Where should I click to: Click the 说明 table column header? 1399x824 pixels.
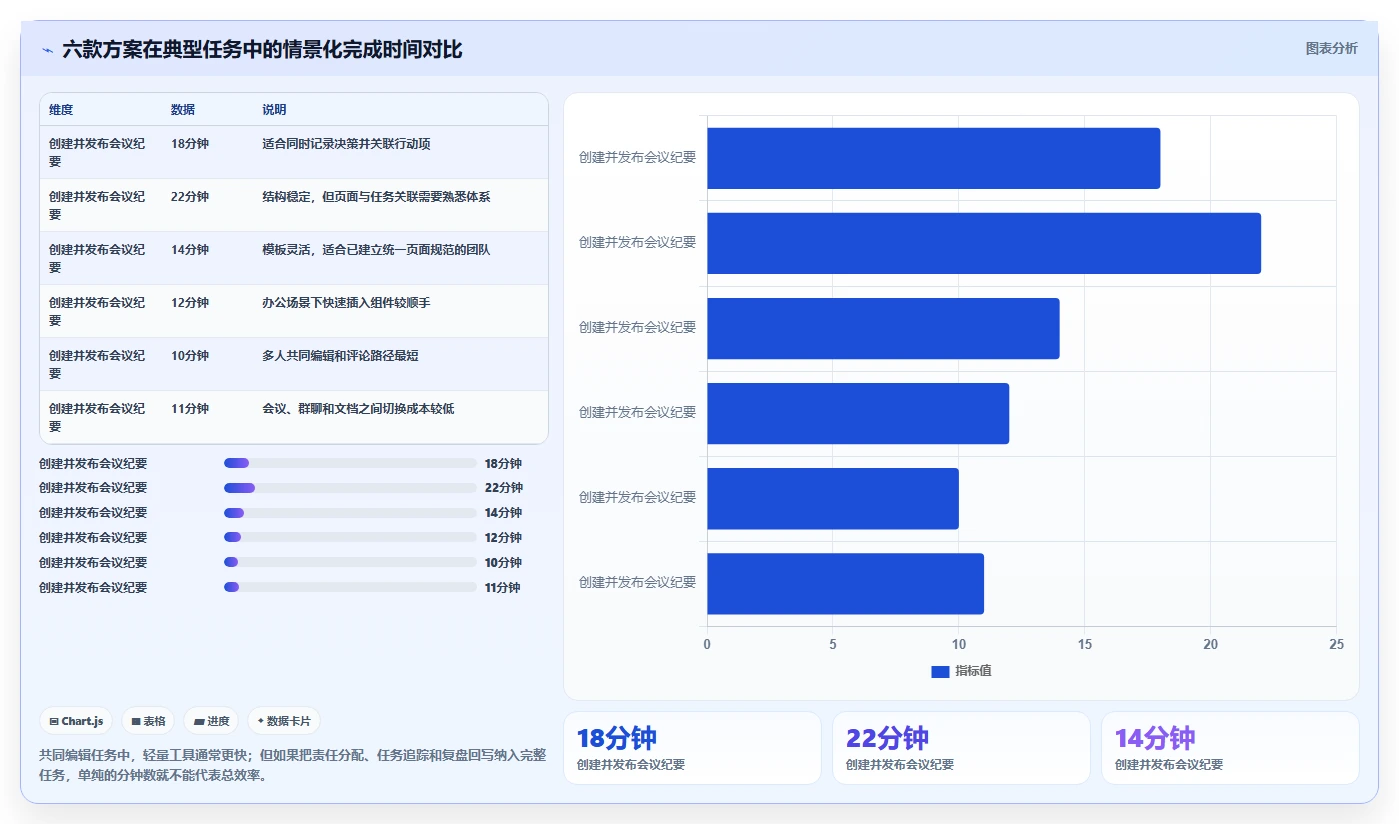click(x=274, y=110)
